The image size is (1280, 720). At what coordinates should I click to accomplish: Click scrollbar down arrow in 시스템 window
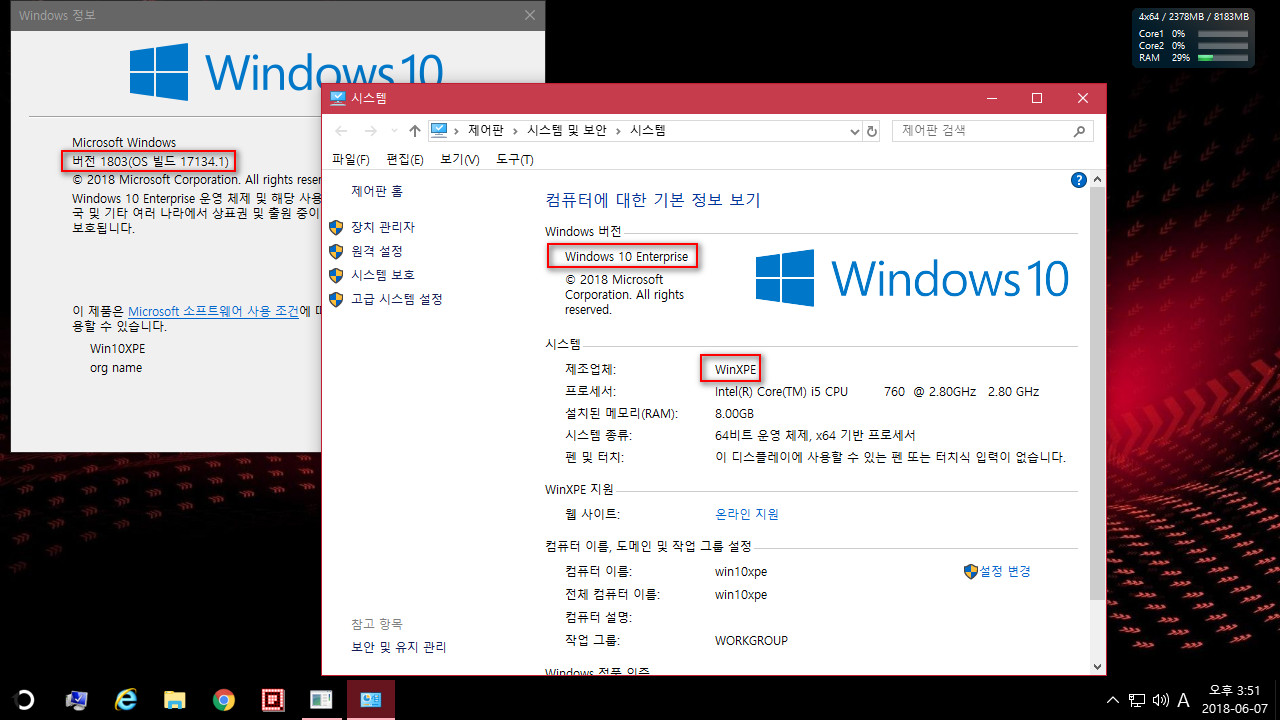pos(1097,665)
